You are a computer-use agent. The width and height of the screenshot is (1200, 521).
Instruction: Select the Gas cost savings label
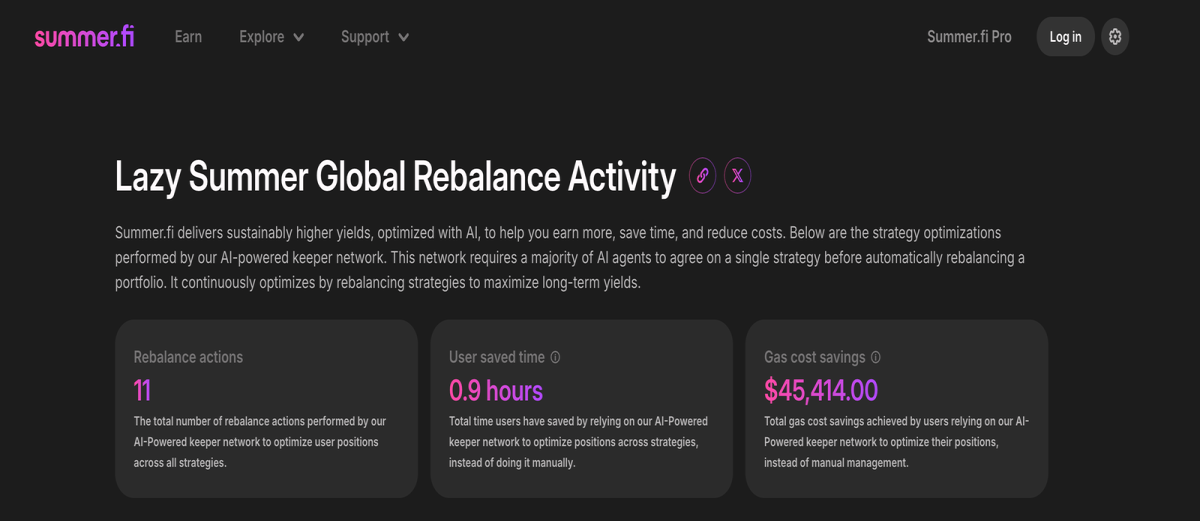tap(815, 357)
